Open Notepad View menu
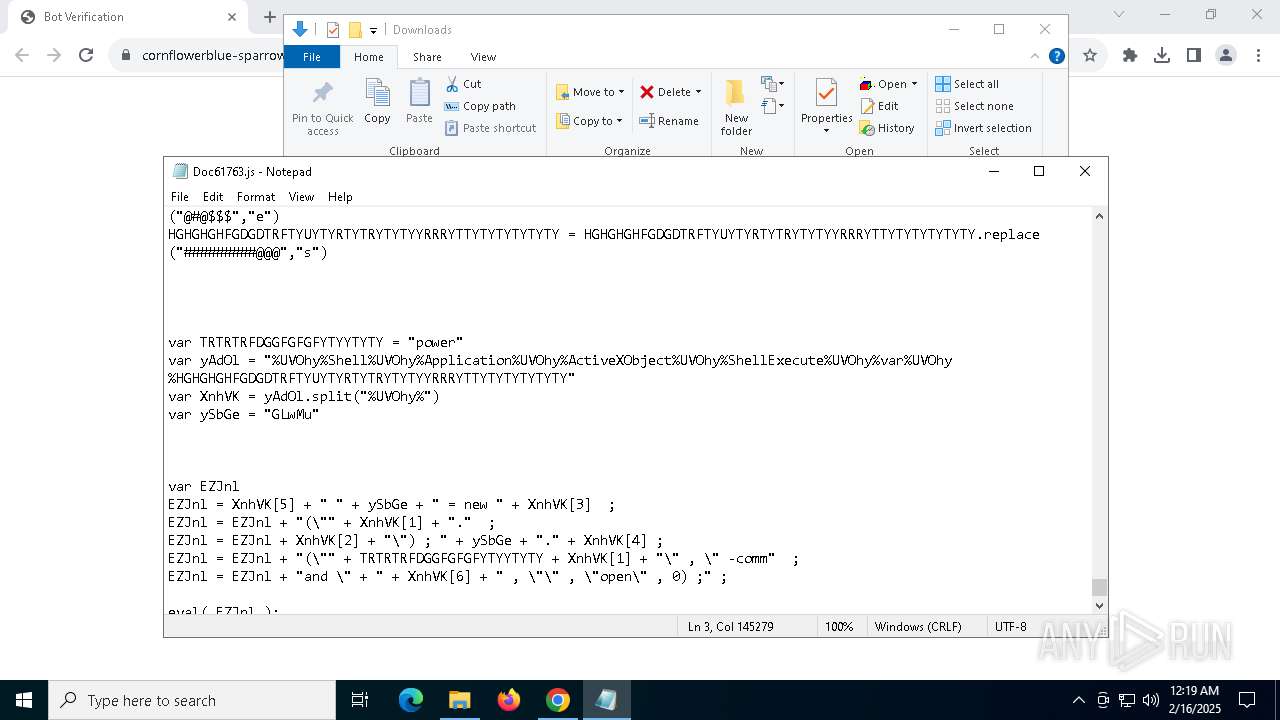This screenshot has width=1280, height=720. [301, 197]
